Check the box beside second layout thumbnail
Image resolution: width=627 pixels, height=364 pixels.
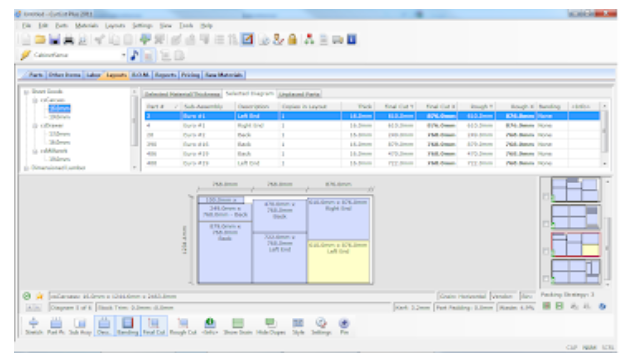pyautogui.click(x=545, y=224)
